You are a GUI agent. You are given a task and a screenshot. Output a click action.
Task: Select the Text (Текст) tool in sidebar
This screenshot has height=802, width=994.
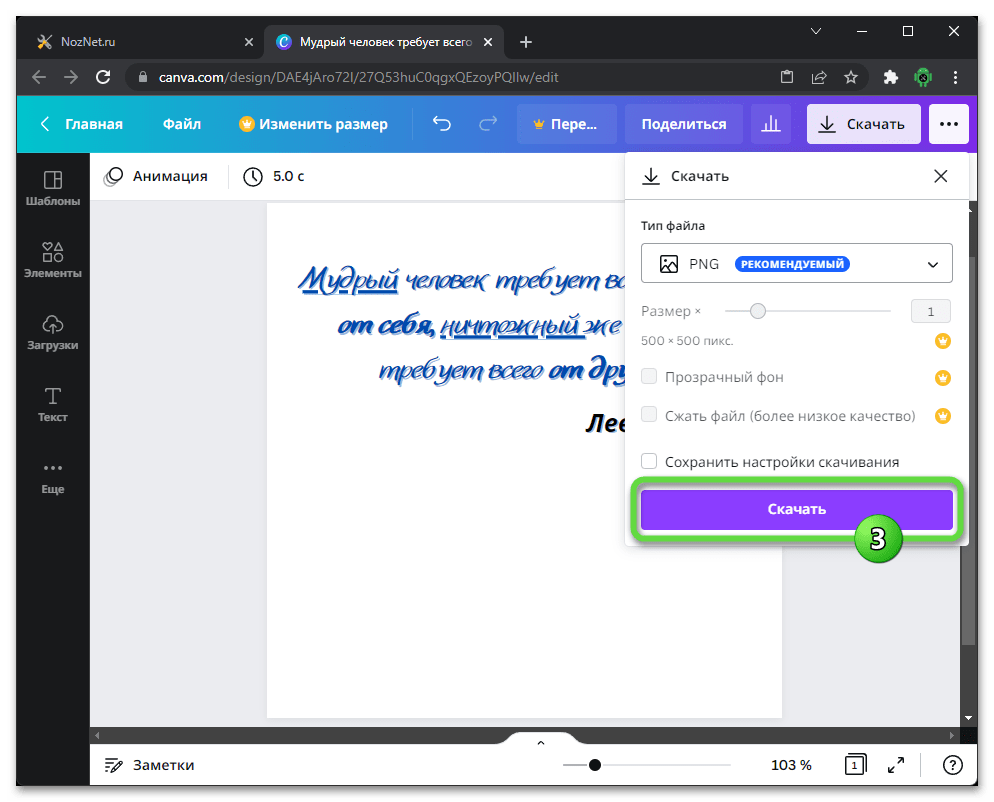coord(53,403)
